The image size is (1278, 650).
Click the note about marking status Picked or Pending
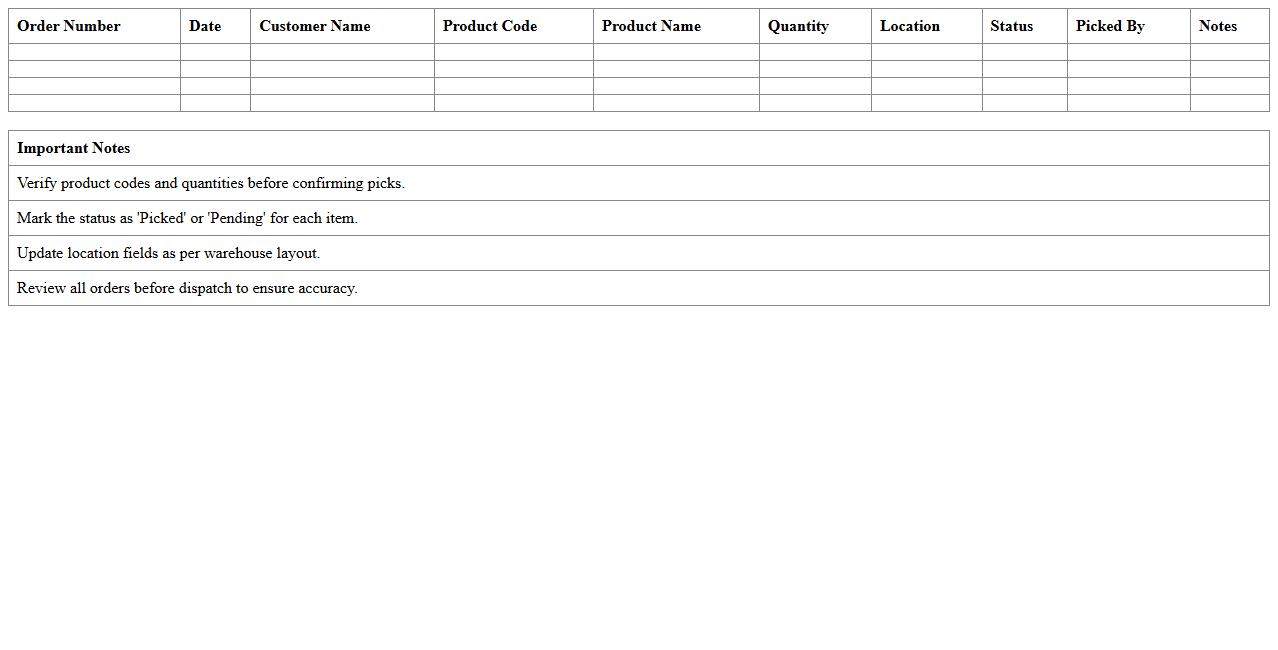(x=185, y=218)
